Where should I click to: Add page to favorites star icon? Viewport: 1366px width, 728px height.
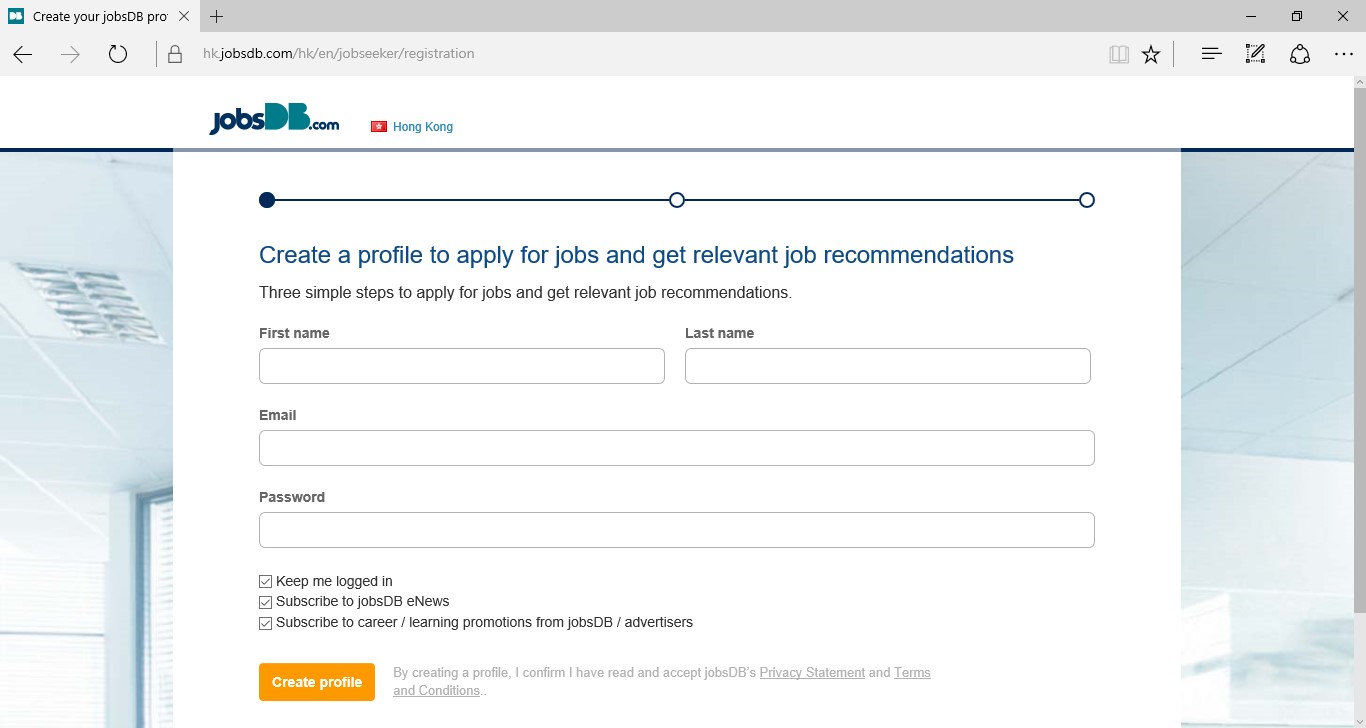[1151, 54]
